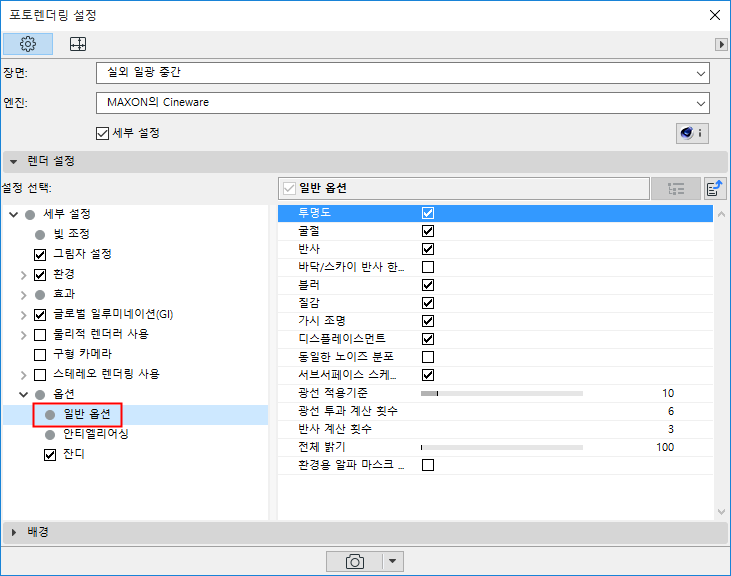Close the 포토렌더링 설정 dialog
Viewport: 731px width, 576px height.
click(x=715, y=15)
